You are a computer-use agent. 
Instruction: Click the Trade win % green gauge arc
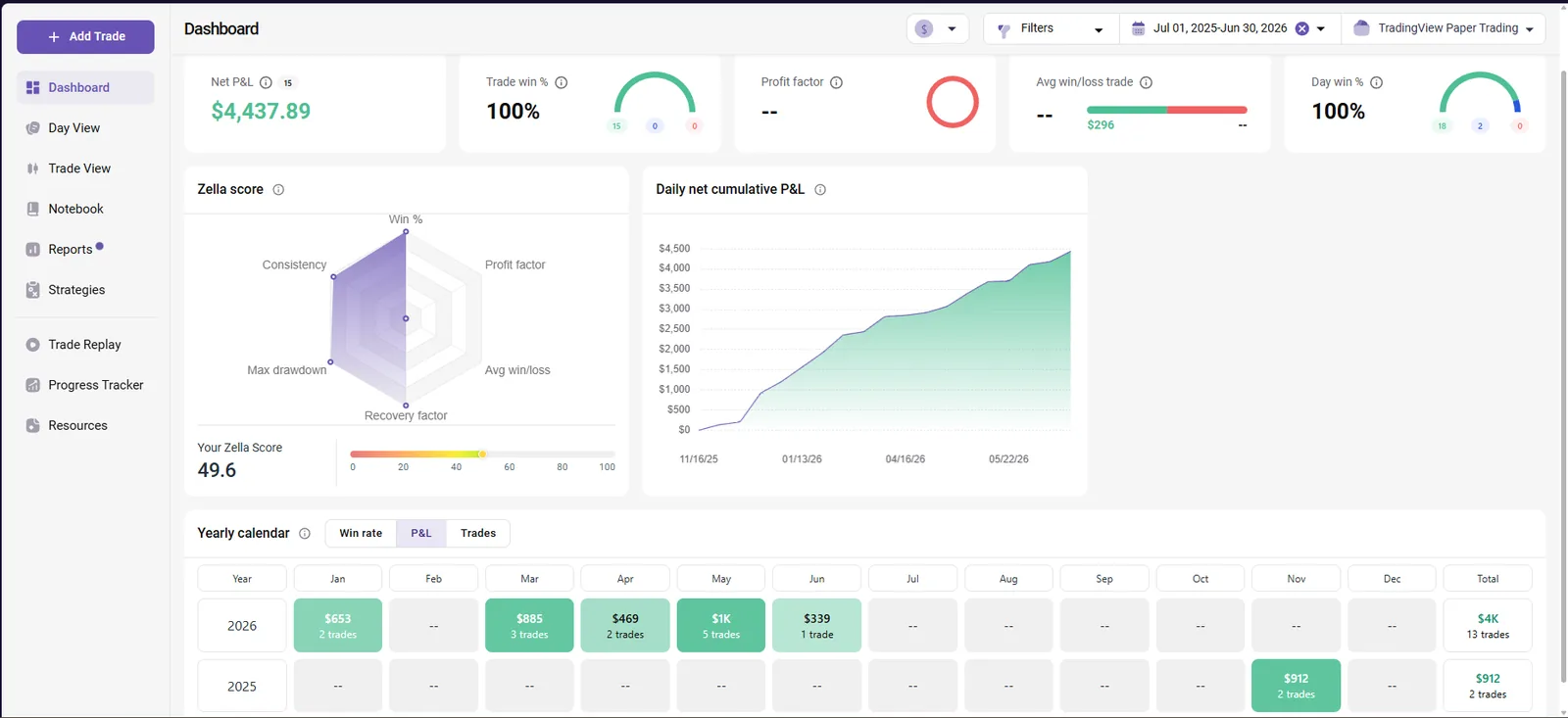pos(655,91)
